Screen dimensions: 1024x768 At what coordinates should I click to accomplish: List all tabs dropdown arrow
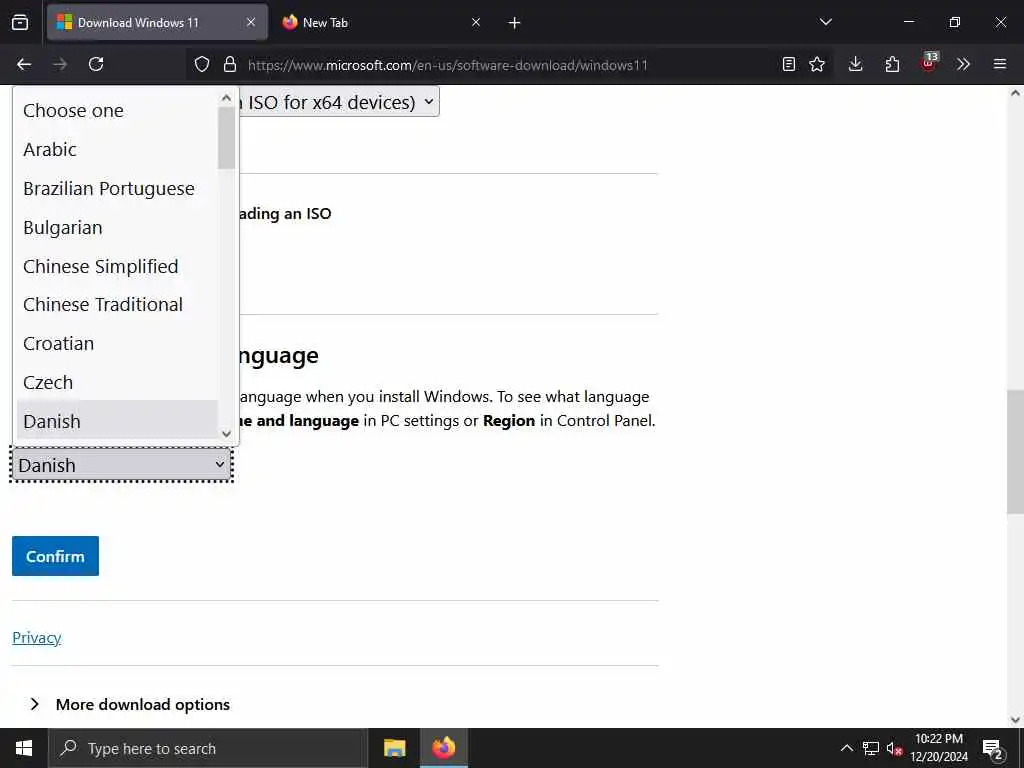coord(825,22)
